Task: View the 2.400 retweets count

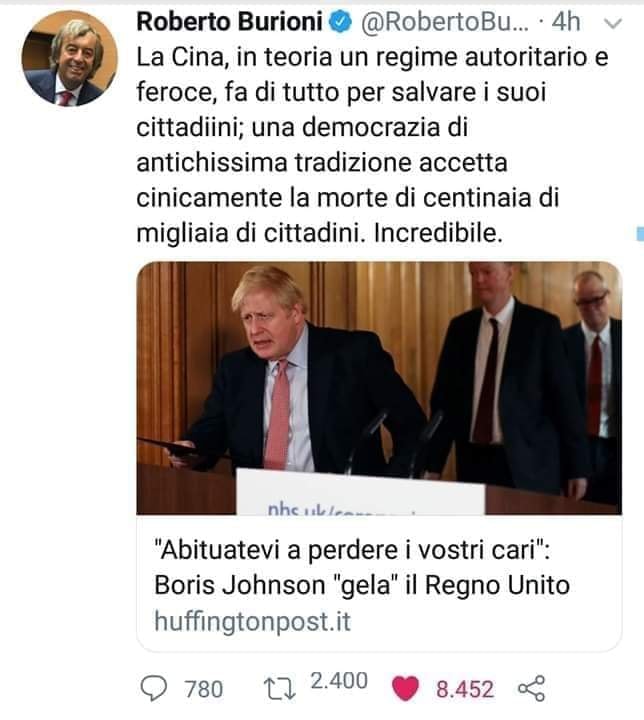Action: point(339,681)
